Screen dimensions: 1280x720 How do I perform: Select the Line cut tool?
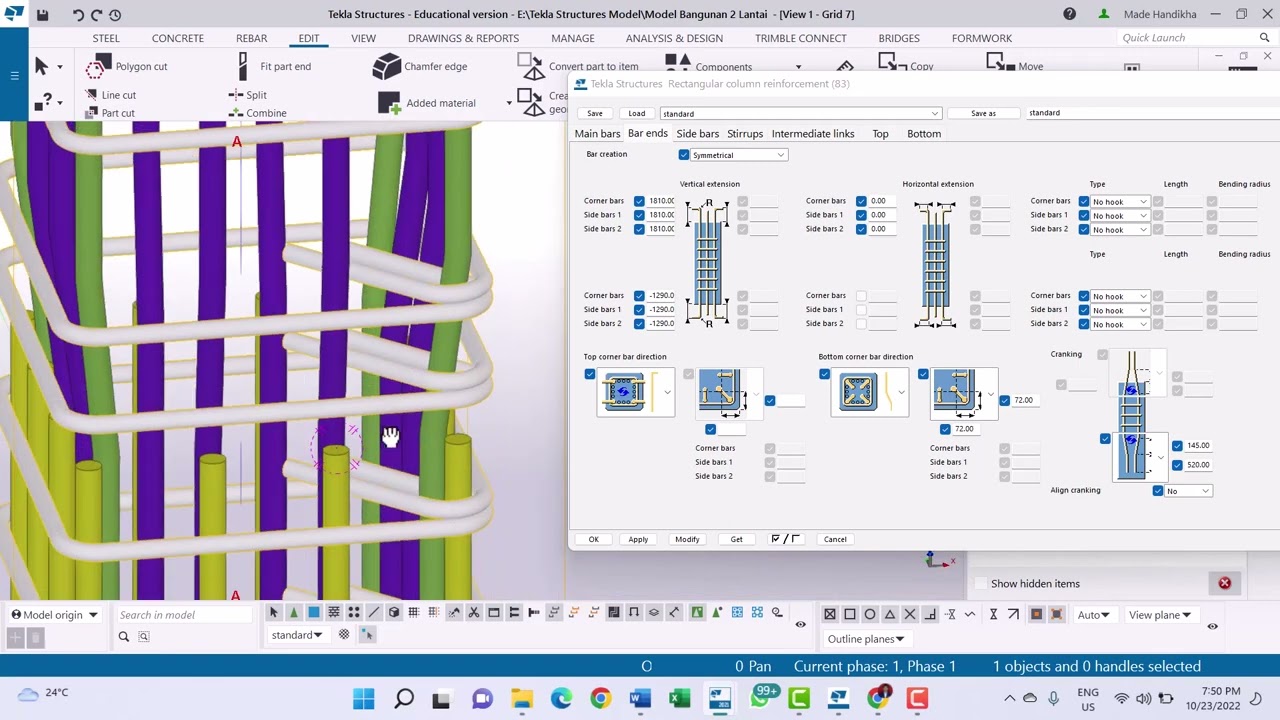point(111,95)
